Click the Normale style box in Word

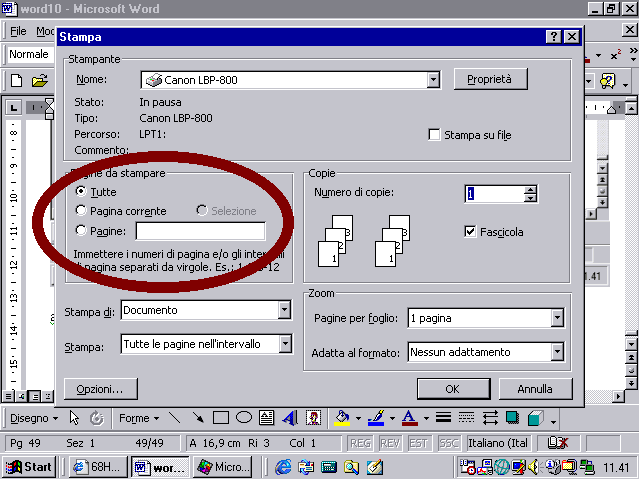31,54
